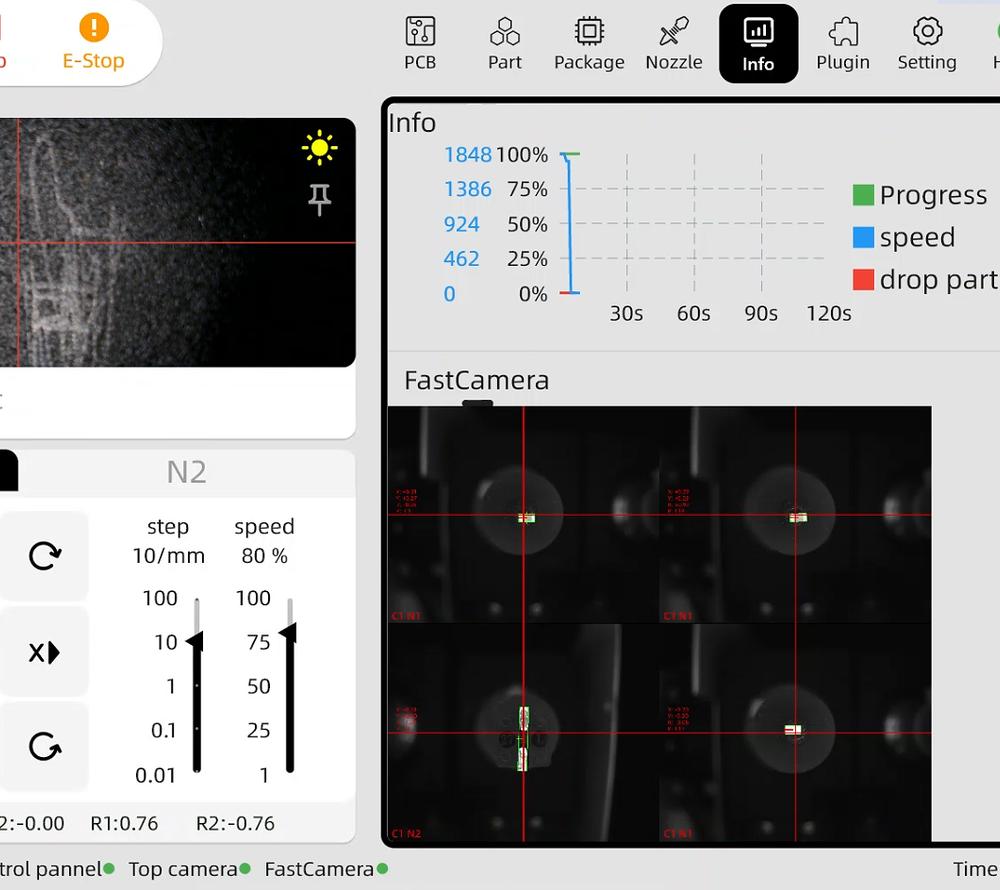The width and height of the screenshot is (1000, 890).
Task: Select the C1 N2 FastCamera view
Action: 523,732
